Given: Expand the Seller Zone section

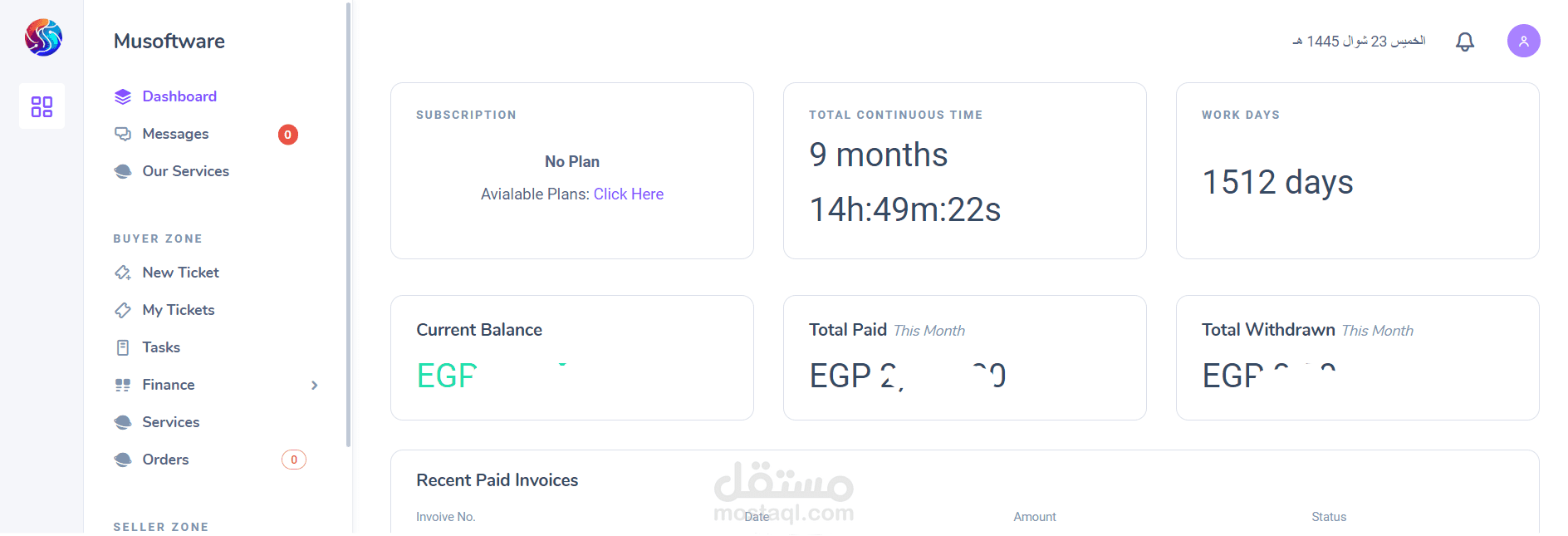Looking at the screenshot, I should [x=160, y=526].
